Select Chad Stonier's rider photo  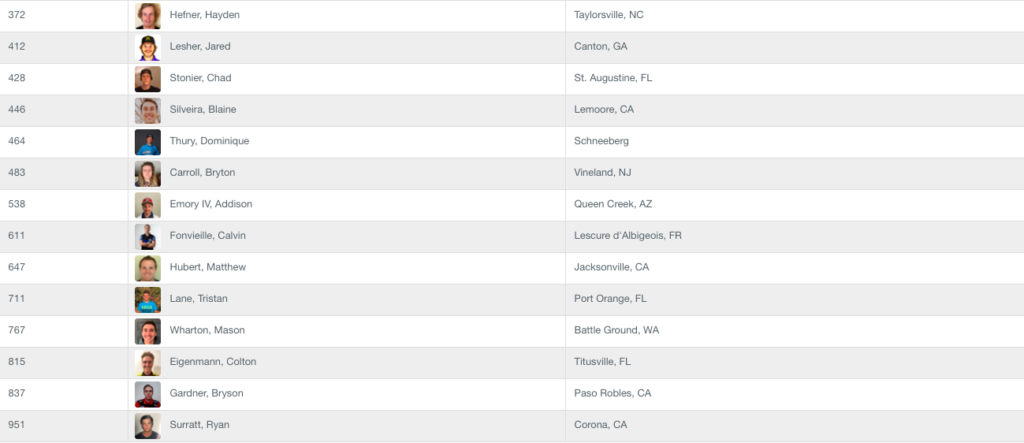[x=148, y=79]
